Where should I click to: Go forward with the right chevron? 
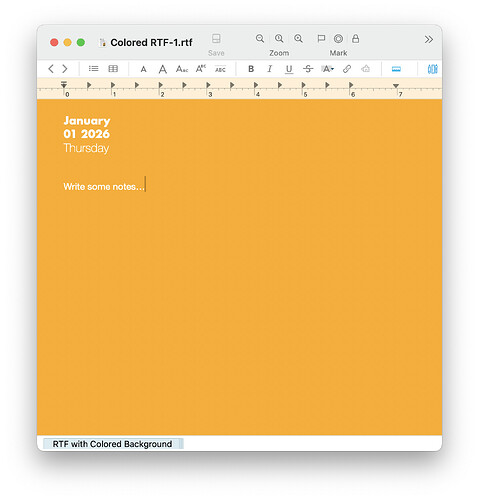click(65, 69)
